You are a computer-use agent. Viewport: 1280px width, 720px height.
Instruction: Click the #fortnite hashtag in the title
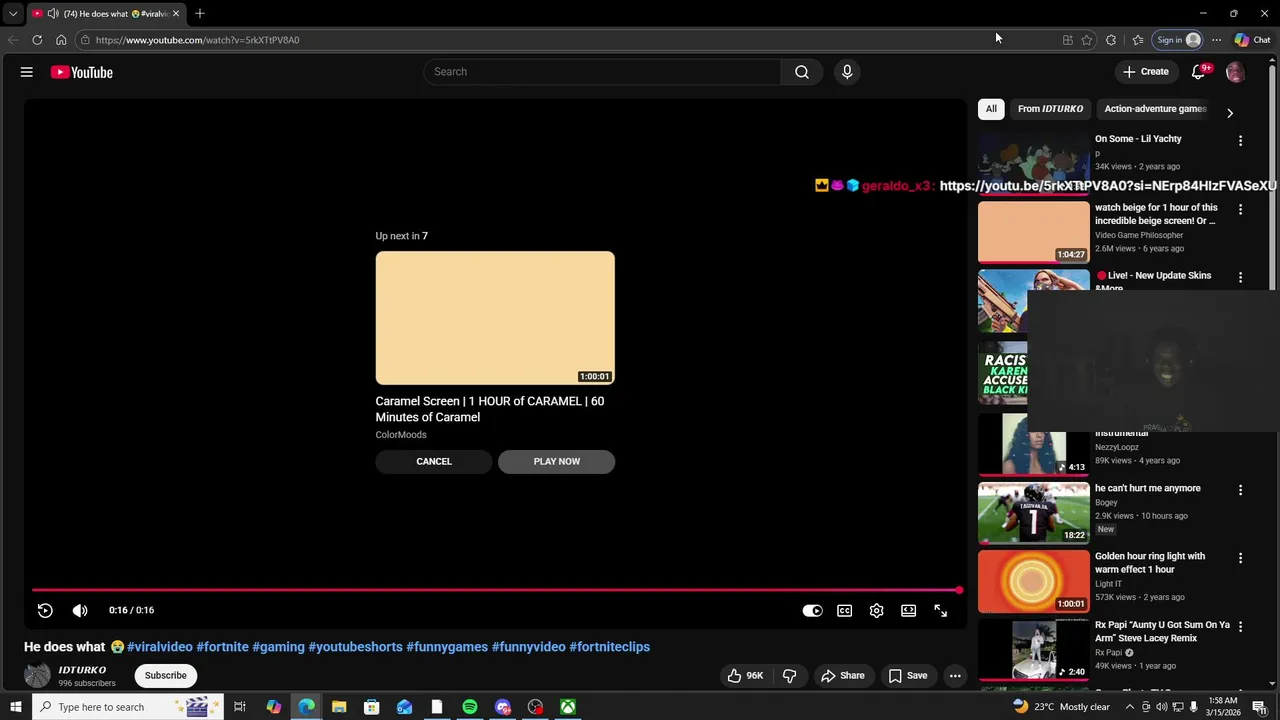222,647
